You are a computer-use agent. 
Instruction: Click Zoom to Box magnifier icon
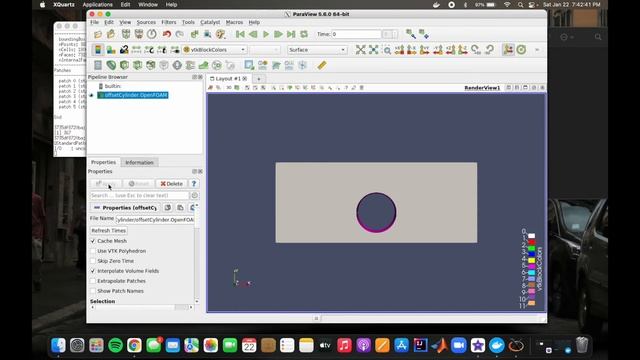pyautogui.click(x=387, y=50)
